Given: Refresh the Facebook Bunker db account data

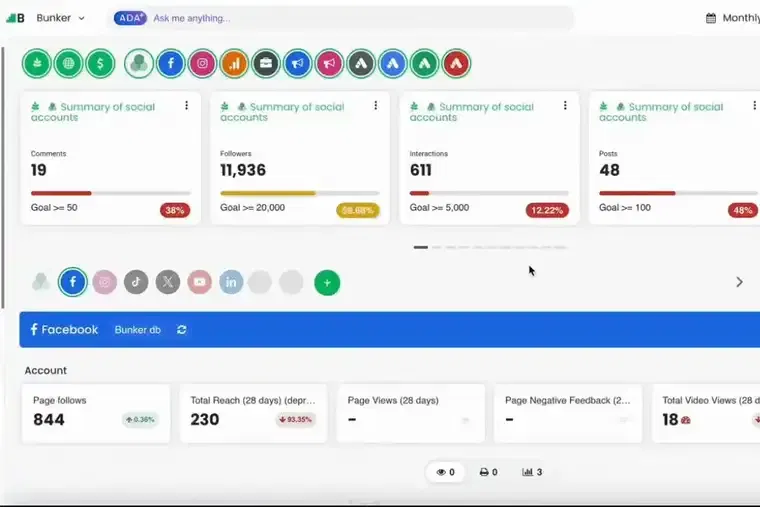Looking at the screenshot, I should (x=182, y=330).
